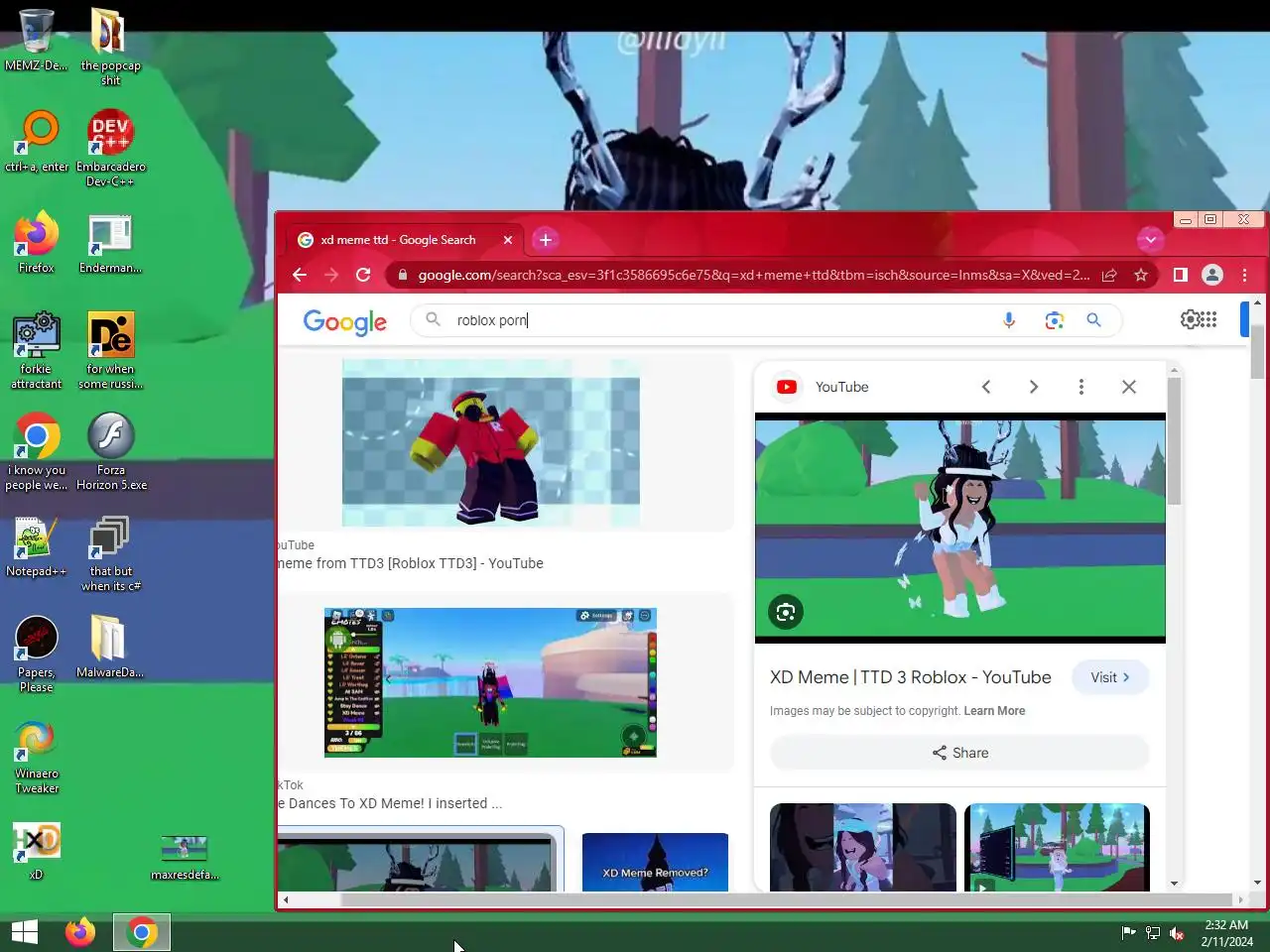The image size is (1270, 952).
Task: Click the Chrome forward navigation arrow
Action: click(x=331, y=275)
